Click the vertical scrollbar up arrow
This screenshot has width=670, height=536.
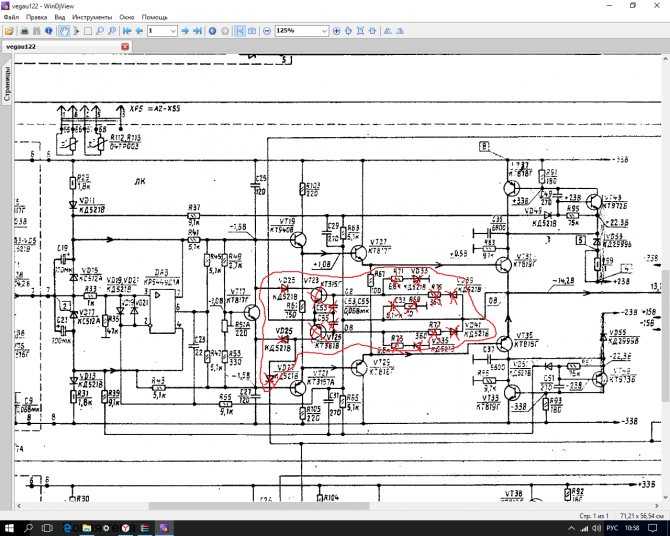(666, 58)
